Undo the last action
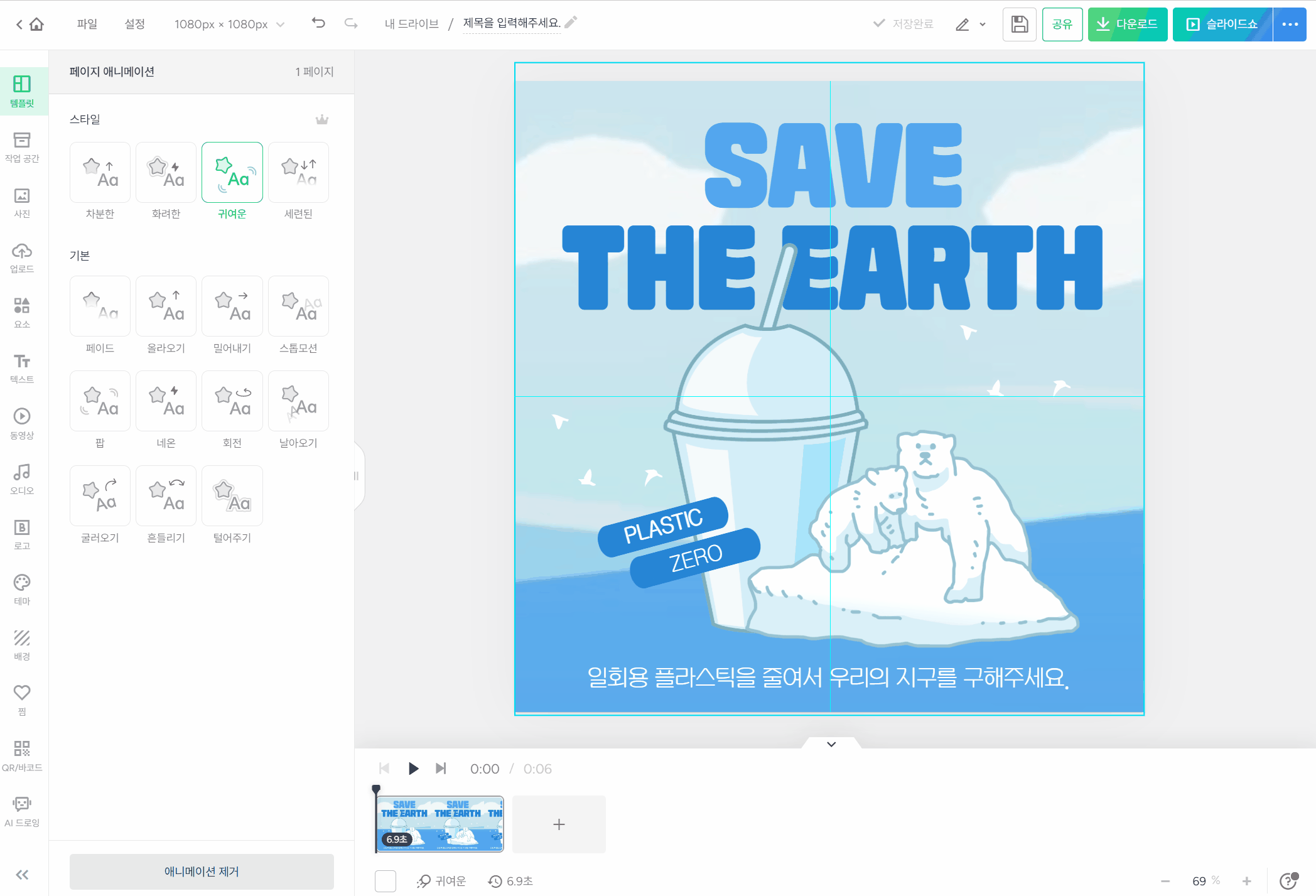 tap(318, 23)
